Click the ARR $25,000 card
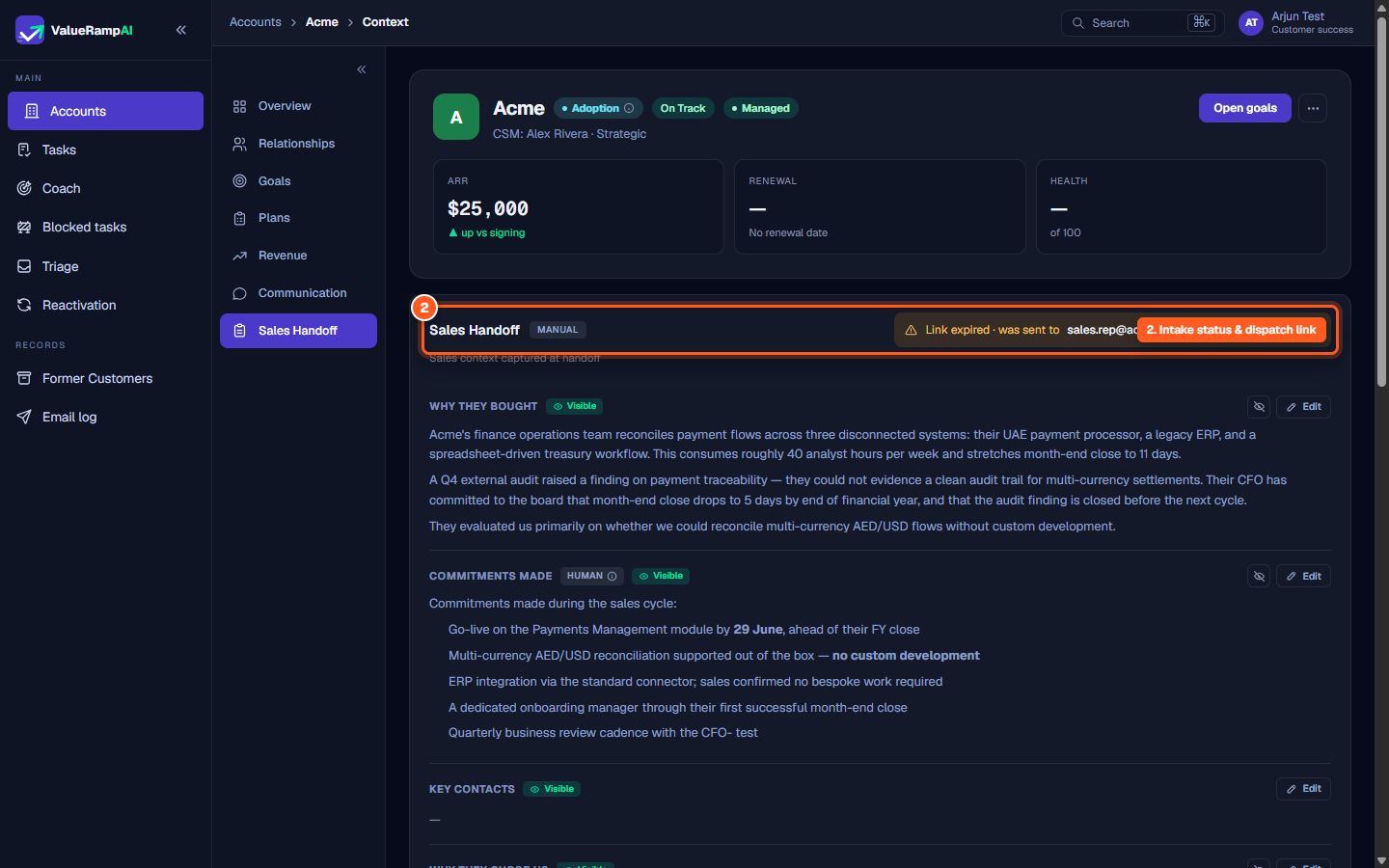Viewport: 1389px width, 868px height. click(579, 206)
